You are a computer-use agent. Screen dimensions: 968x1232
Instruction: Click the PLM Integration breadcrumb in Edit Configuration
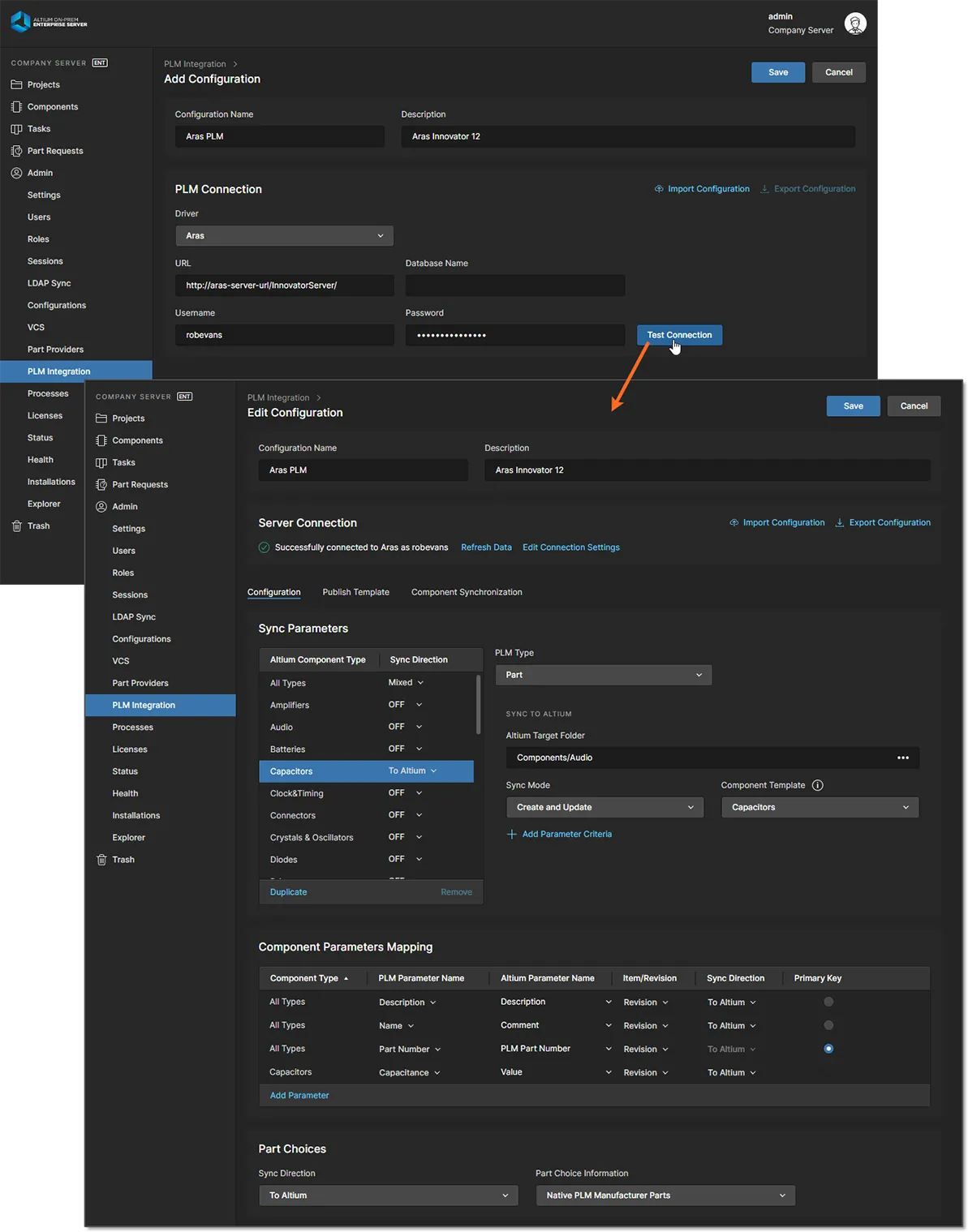tap(278, 397)
